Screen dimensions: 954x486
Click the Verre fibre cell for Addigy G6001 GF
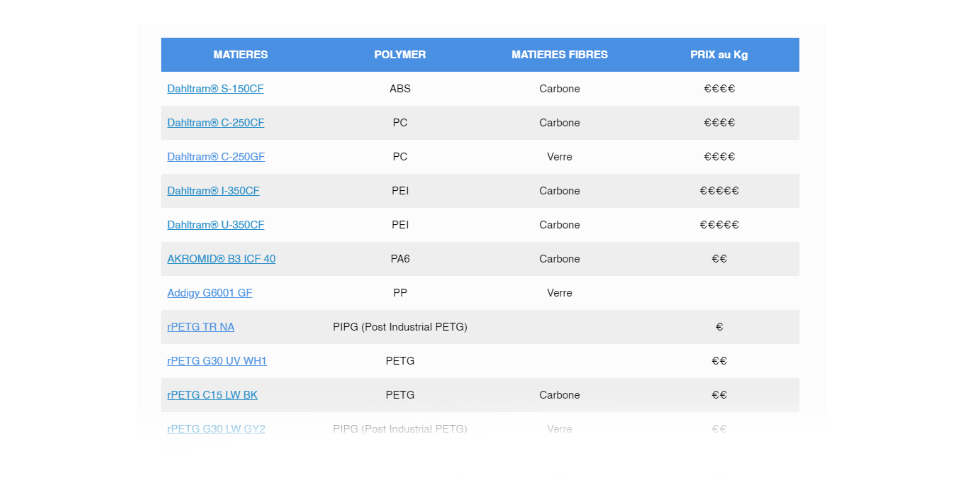(x=559, y=293)
